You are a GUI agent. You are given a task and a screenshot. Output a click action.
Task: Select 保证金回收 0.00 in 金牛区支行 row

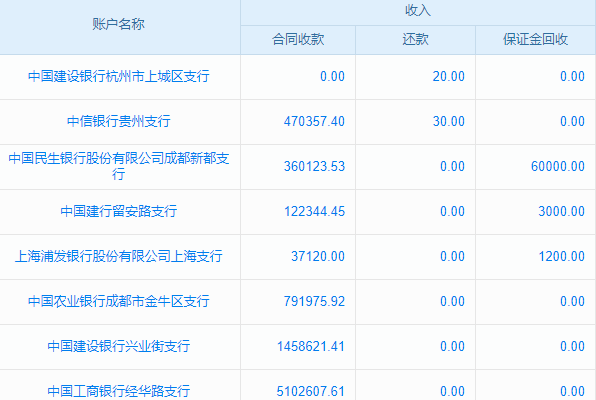coord(572,301)
